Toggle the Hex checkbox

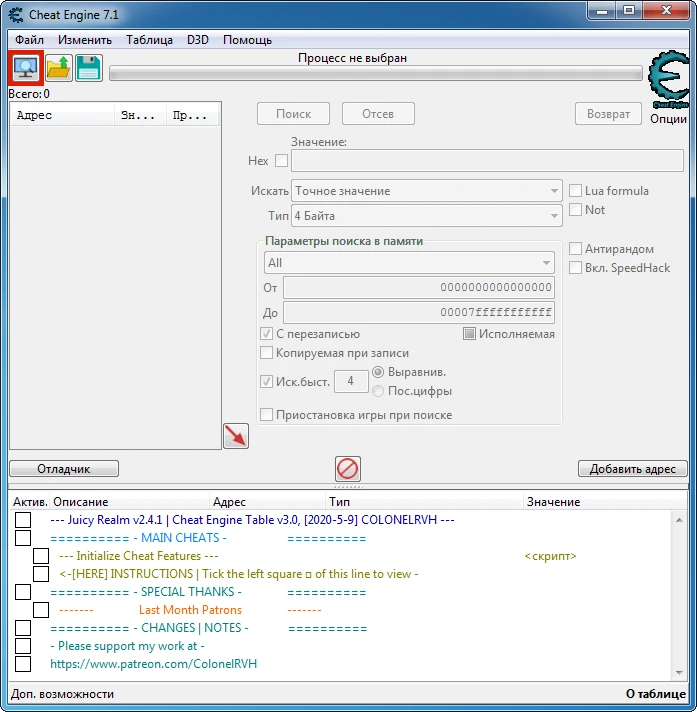point(282,160)
